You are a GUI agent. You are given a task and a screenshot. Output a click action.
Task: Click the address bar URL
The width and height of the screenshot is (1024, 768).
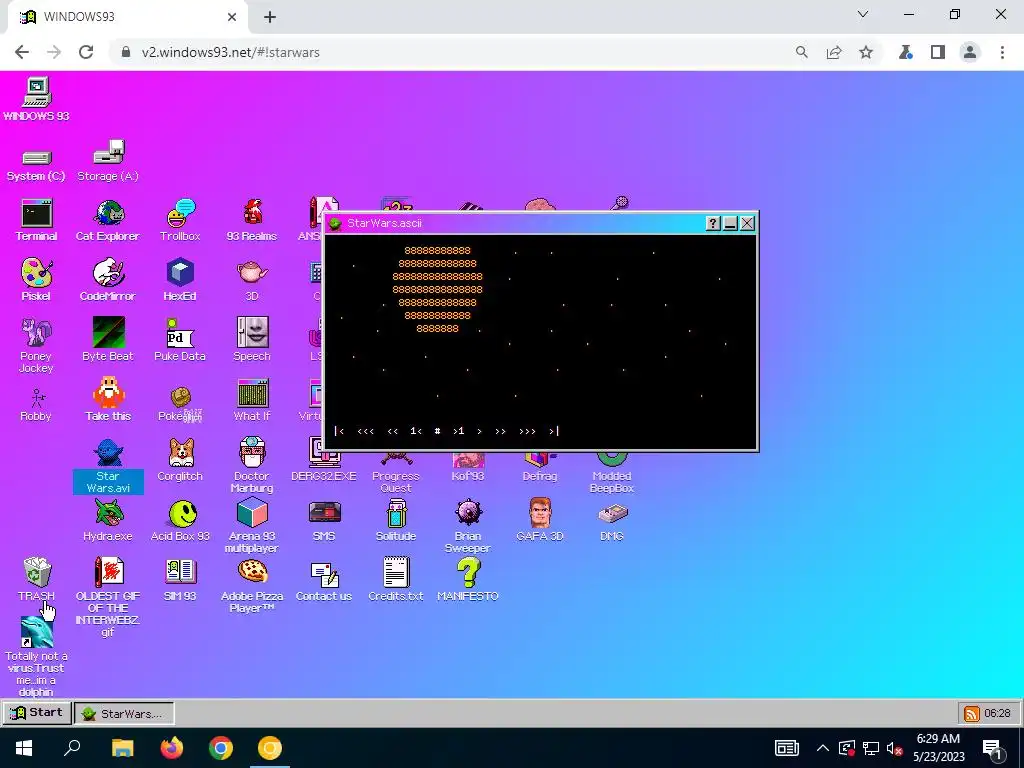[231, 52]
